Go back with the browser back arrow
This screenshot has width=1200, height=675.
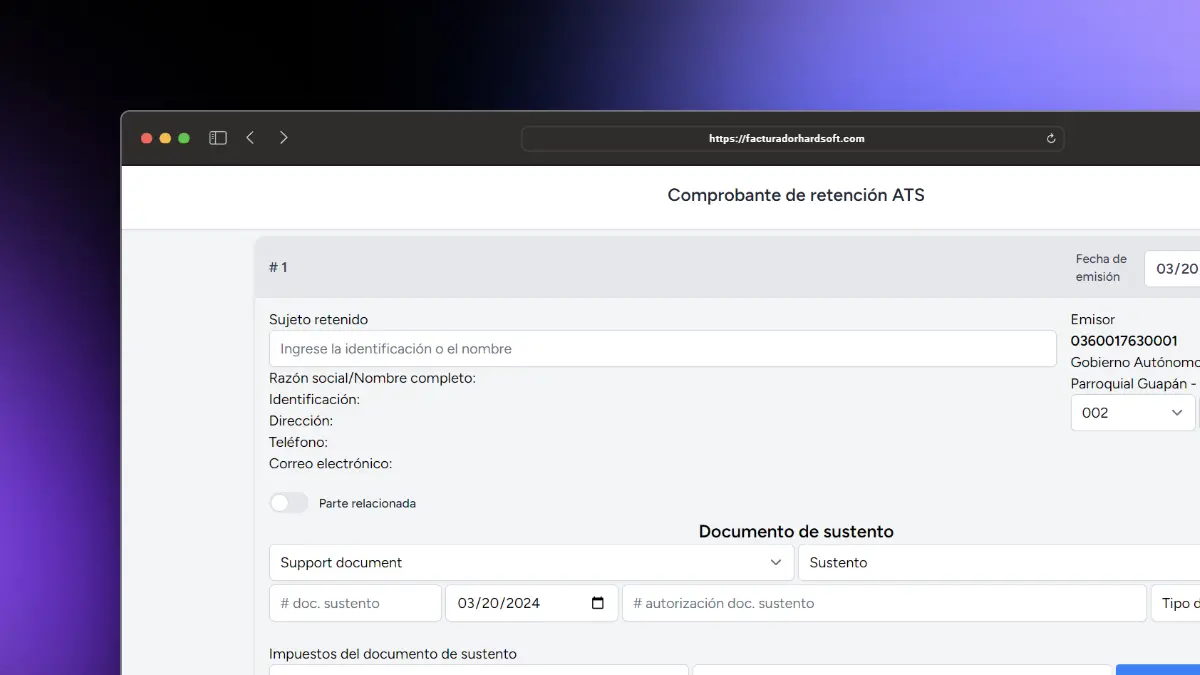[x=250, y=138]
